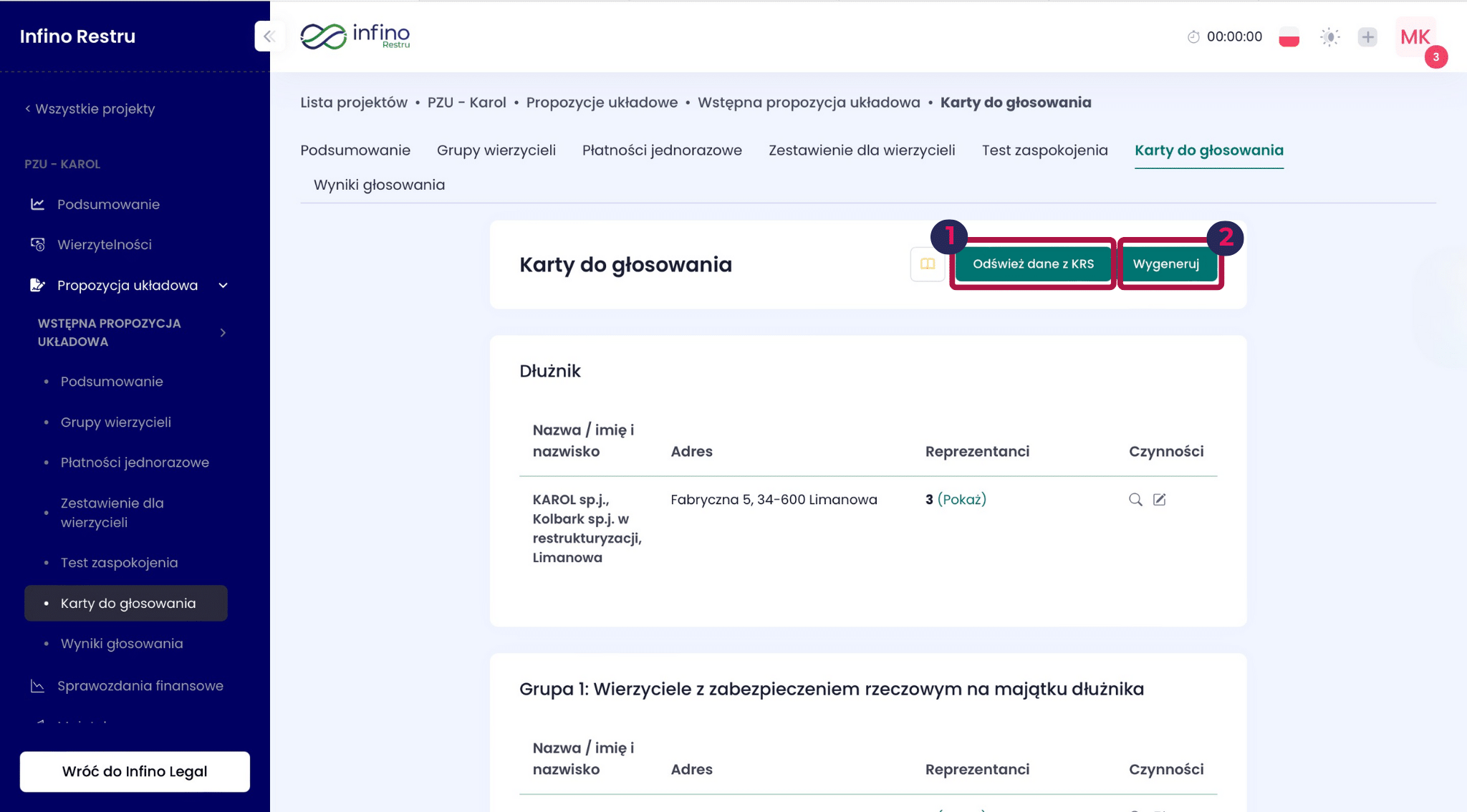Switch to Test zaspokojenia tab
The height and width of the screenshot is (812, 1467).
pyautogui.click(x=1044, y=150)
